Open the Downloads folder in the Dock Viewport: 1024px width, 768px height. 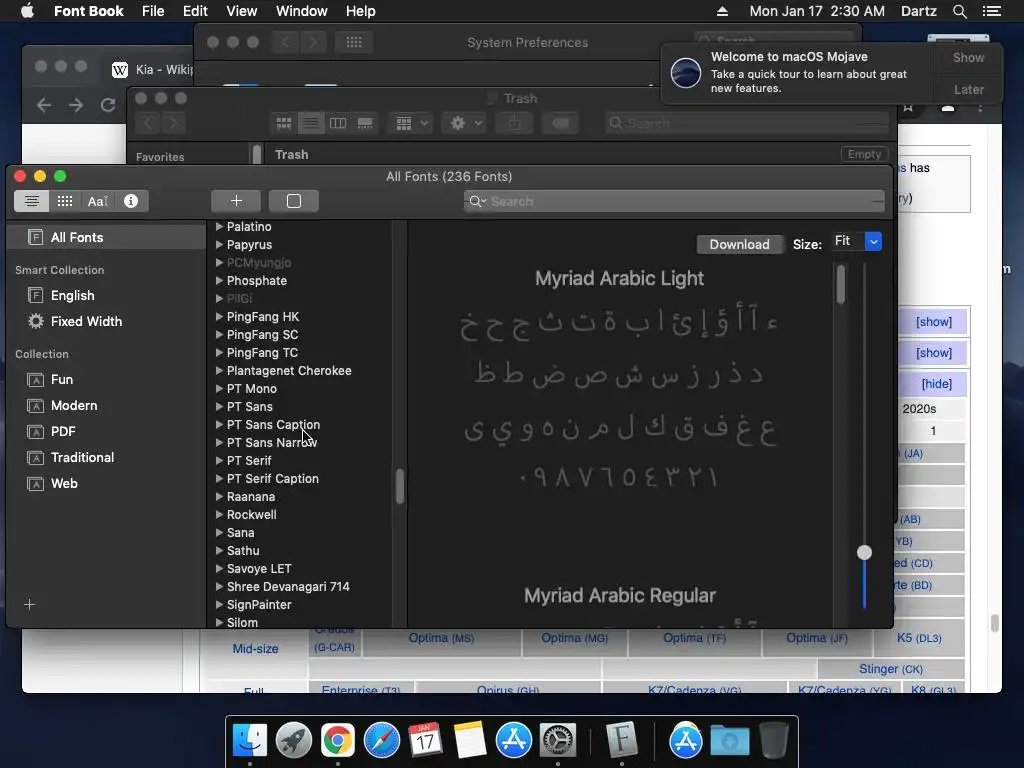(x=729, y=741)
